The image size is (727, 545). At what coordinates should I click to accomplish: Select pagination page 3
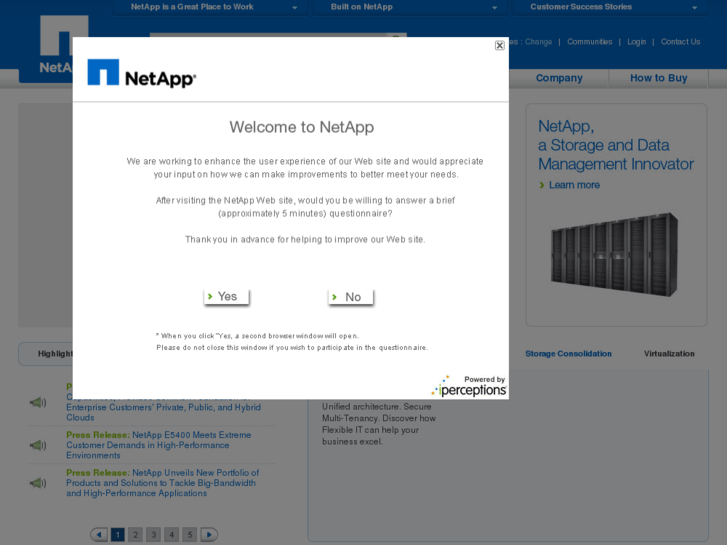pos(153,535)
